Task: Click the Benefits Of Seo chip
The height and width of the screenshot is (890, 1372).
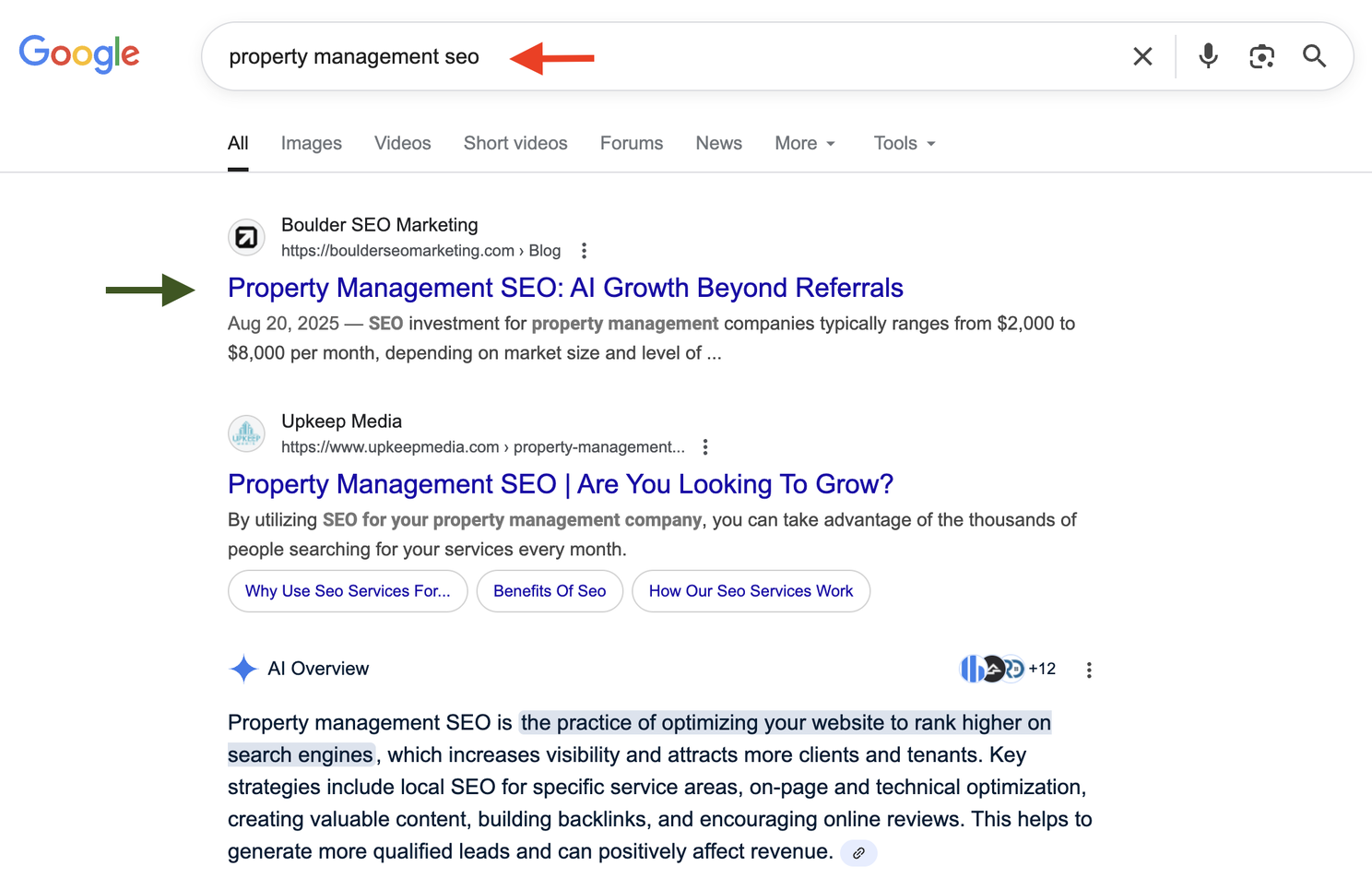Action: click(x=550, y=591)
